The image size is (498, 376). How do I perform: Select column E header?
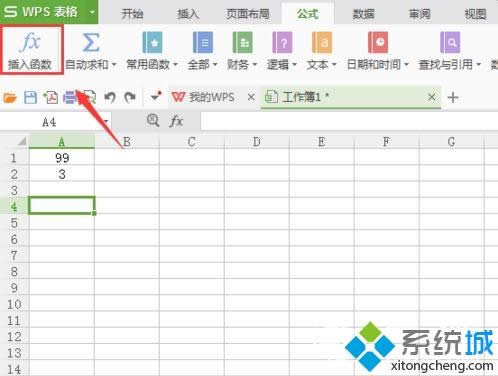pyautogui.click(x=322, y=142)
